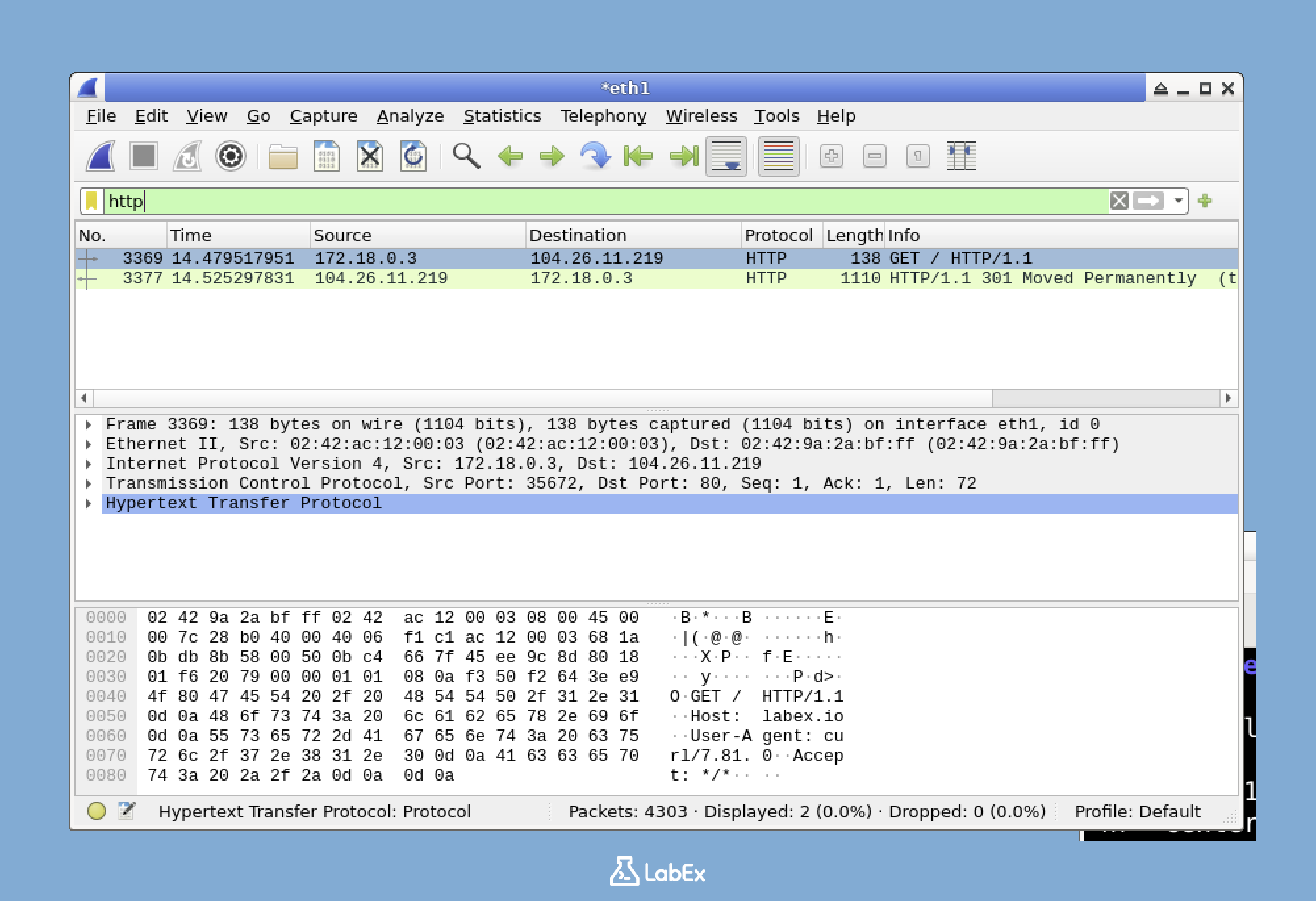Open capture options gear icon
The width and height of the screenshot is (1316, 901).
click(230, 157)
